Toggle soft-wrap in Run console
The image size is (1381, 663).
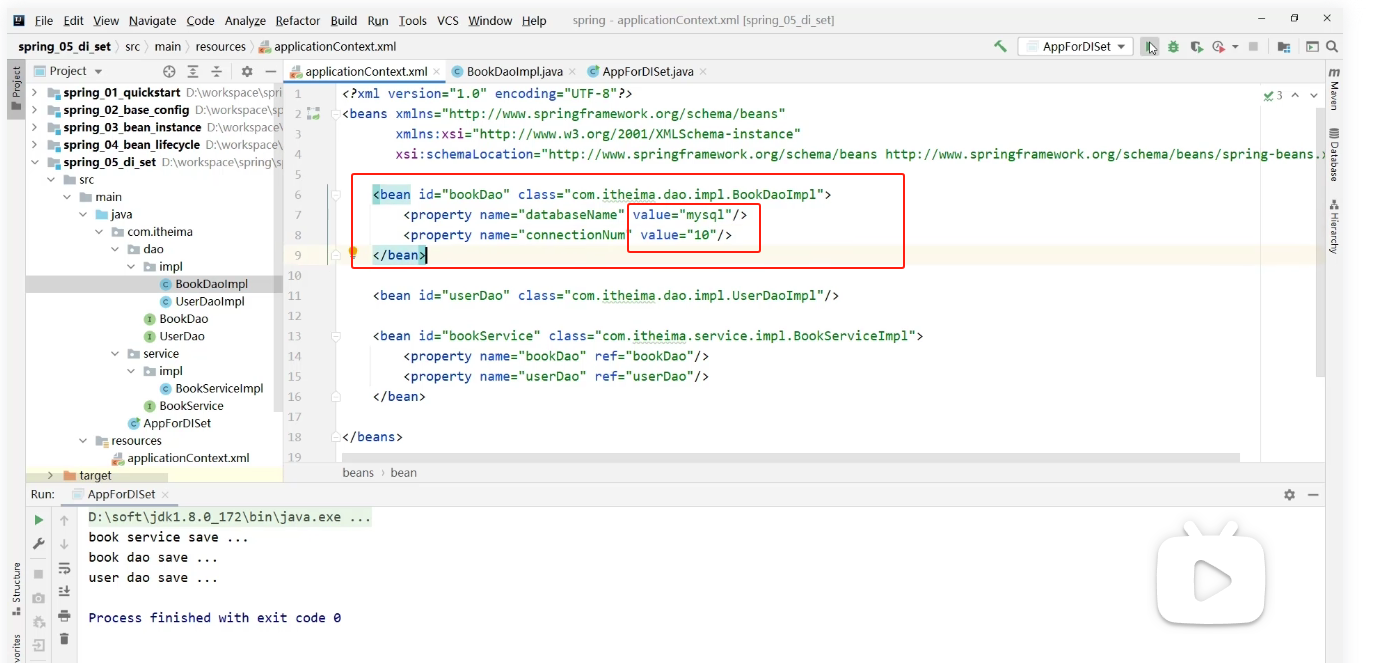point(64,568)
